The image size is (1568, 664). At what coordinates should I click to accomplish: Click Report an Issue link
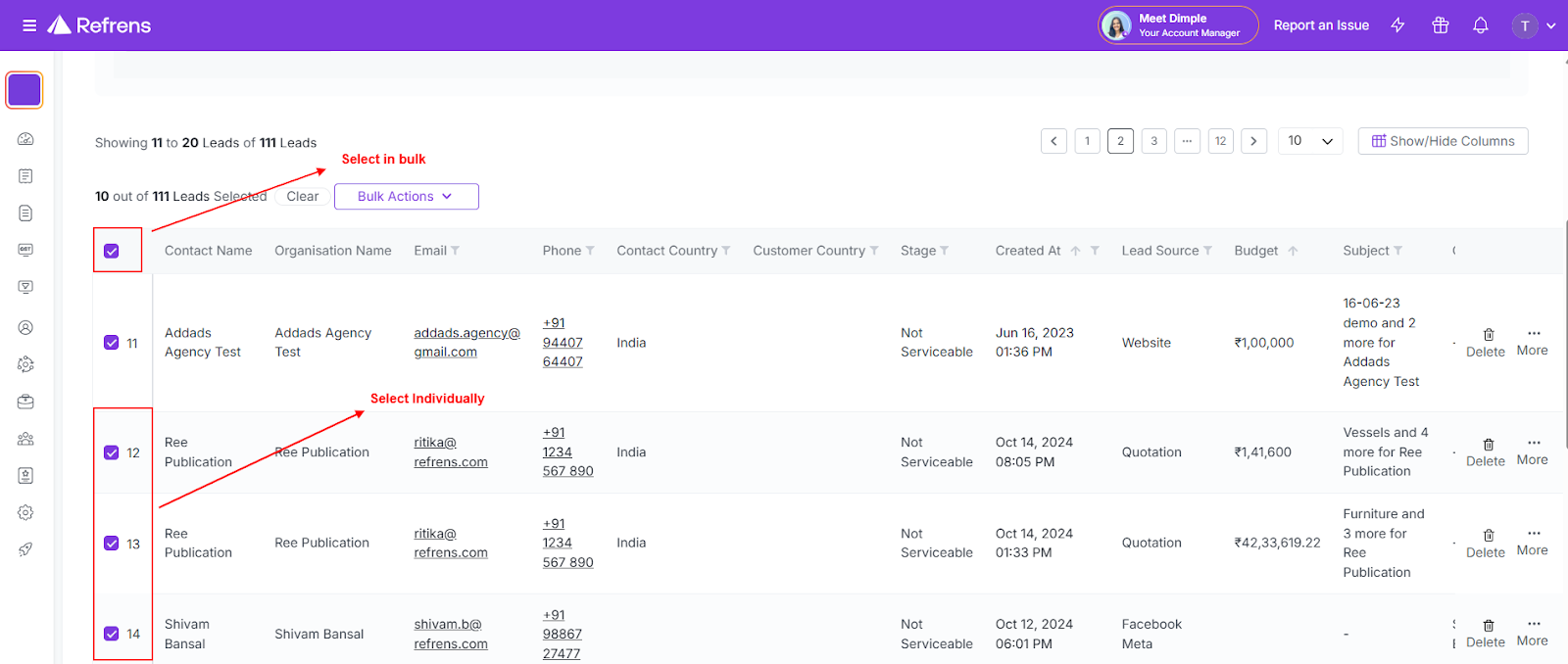coord(1321,25)
